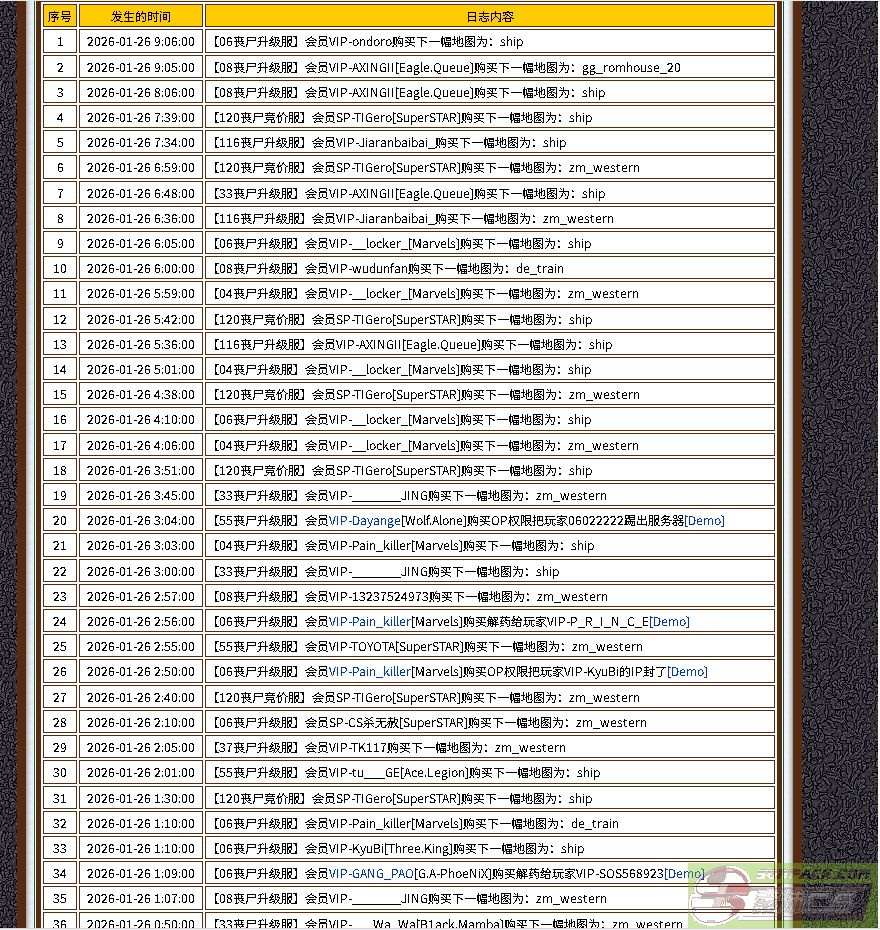
Task: Click the VIP-TK117 log entry in row 29
Action: [x=388, y=748]
